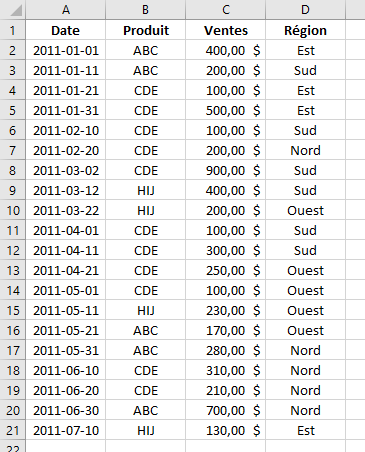The height and width of the screenshot is (452, 365).
Task: Select row 21 header
Action: click(13, 430)
